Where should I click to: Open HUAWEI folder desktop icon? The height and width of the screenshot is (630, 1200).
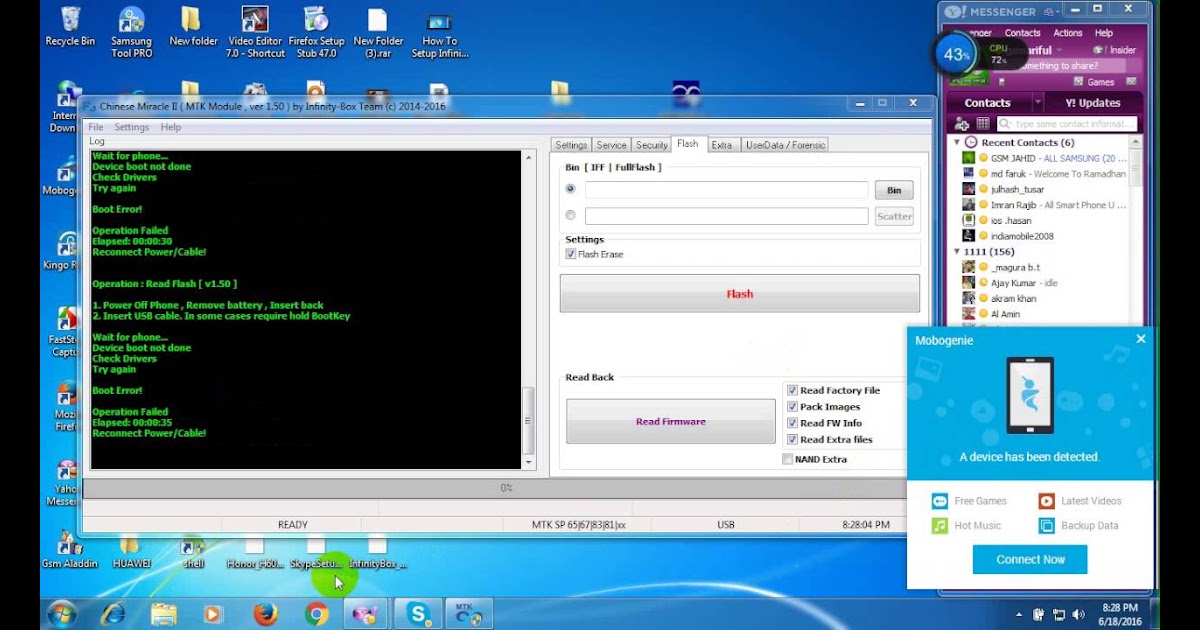[x=131, y=551]
